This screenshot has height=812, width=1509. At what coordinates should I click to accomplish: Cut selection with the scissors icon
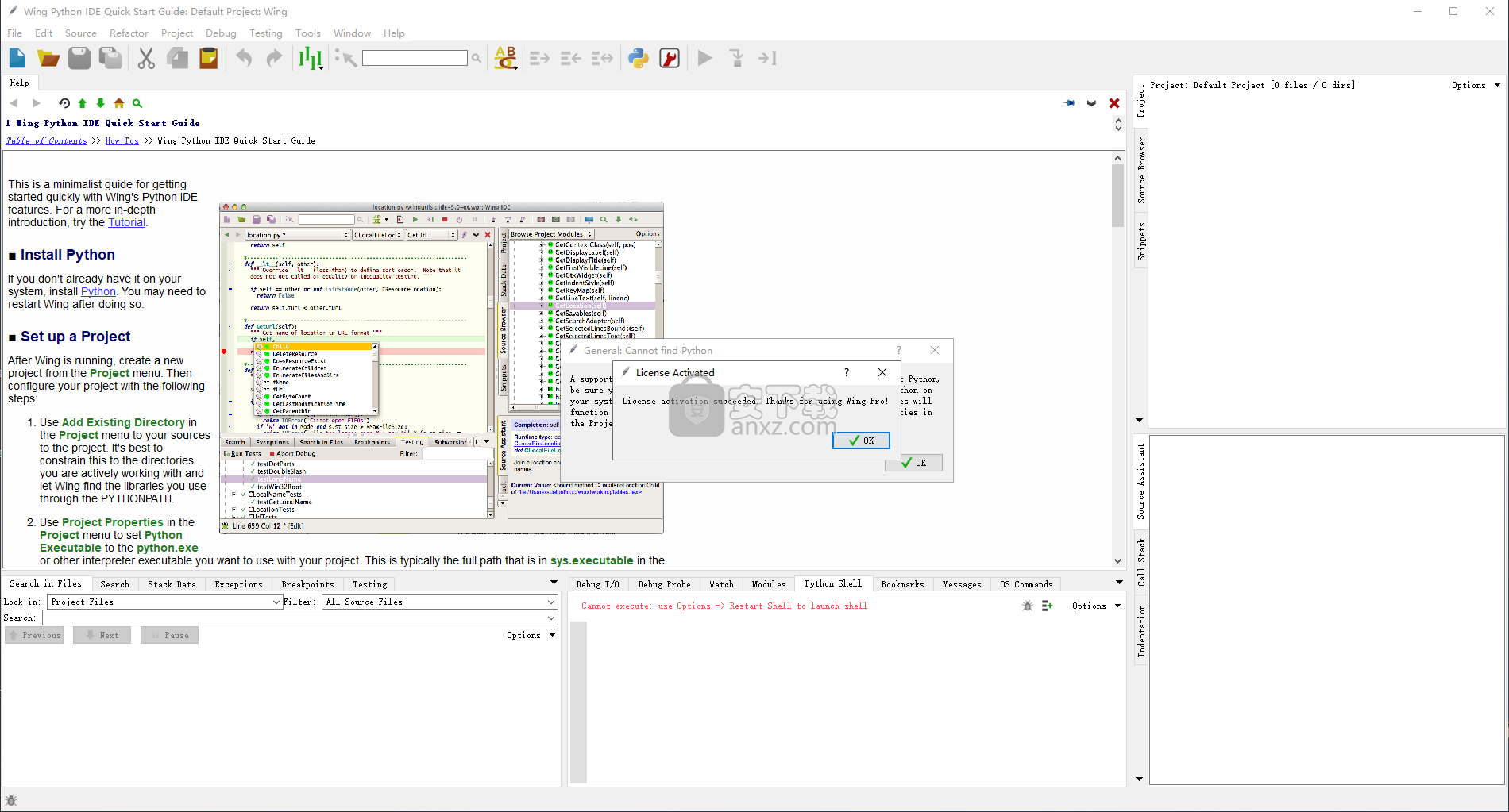pyautogui.click(x=146, y=58)
